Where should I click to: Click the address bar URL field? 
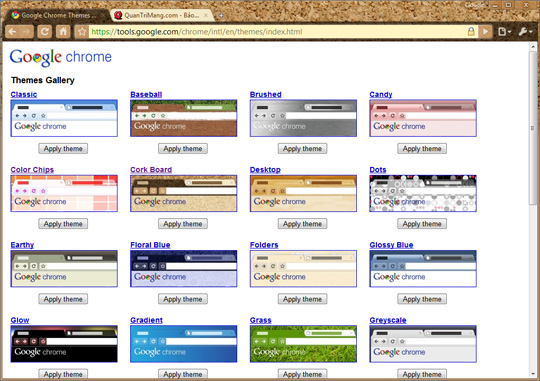(x=277, y=32)
